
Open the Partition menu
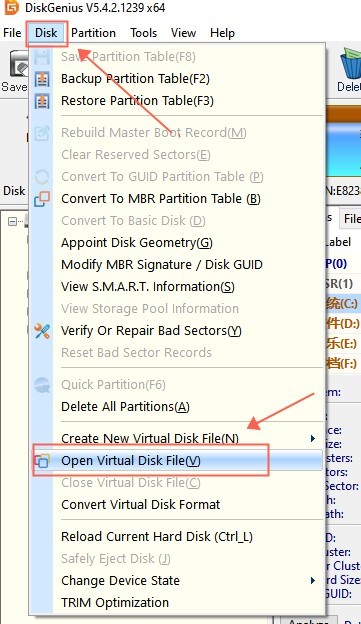[x=94, y=33]
